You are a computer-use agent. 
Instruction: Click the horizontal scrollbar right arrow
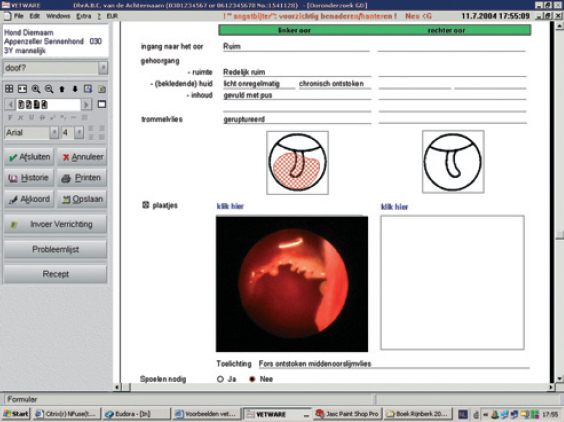click(x=551, y=387)
